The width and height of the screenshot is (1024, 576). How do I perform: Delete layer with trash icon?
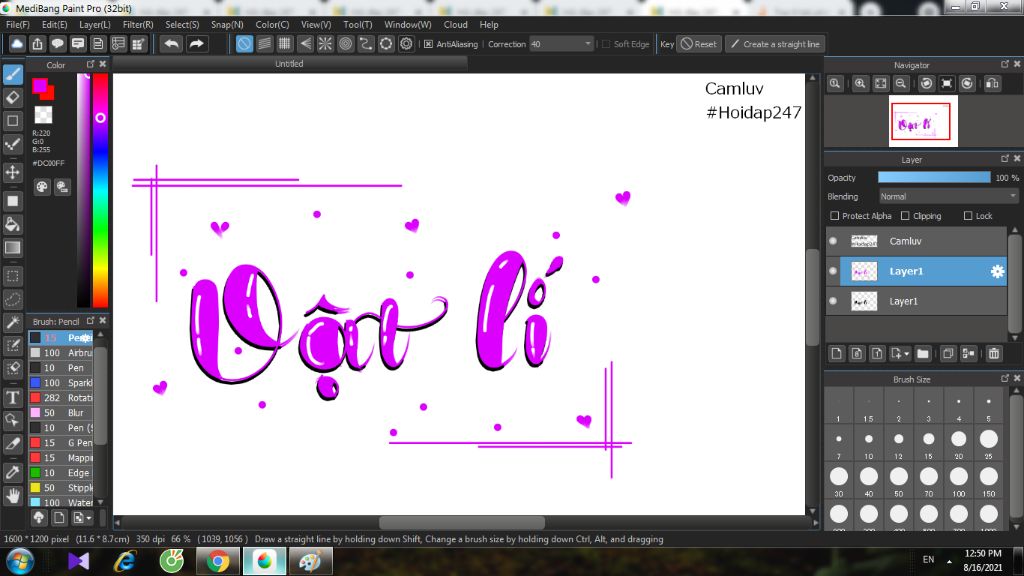tap(994, 353)
